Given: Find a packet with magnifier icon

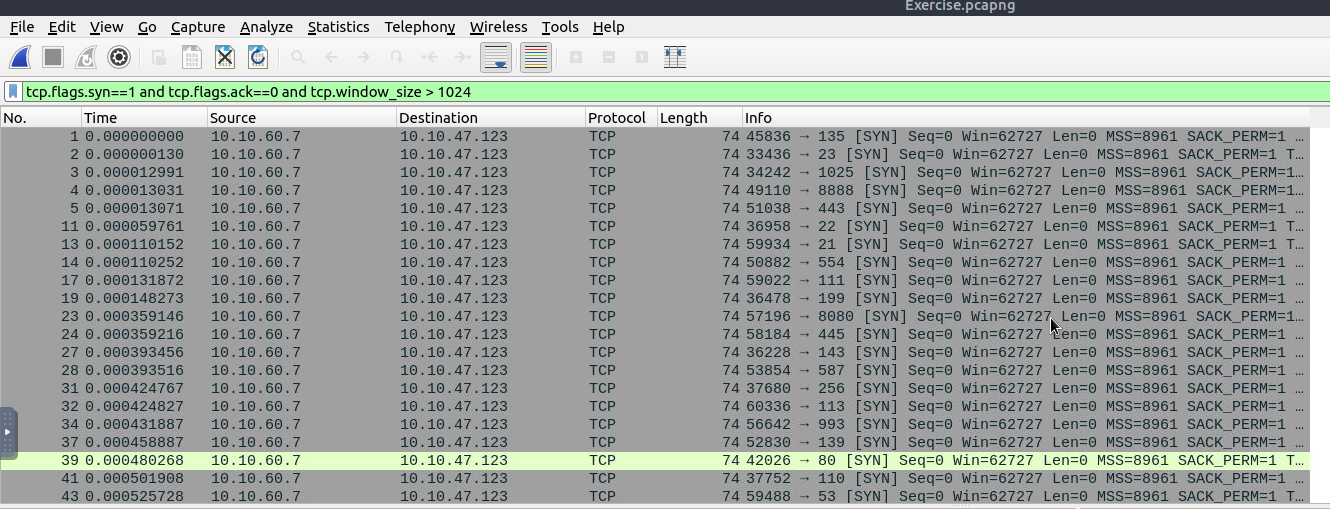Looking at the screenshot, I should coord(298,58).
